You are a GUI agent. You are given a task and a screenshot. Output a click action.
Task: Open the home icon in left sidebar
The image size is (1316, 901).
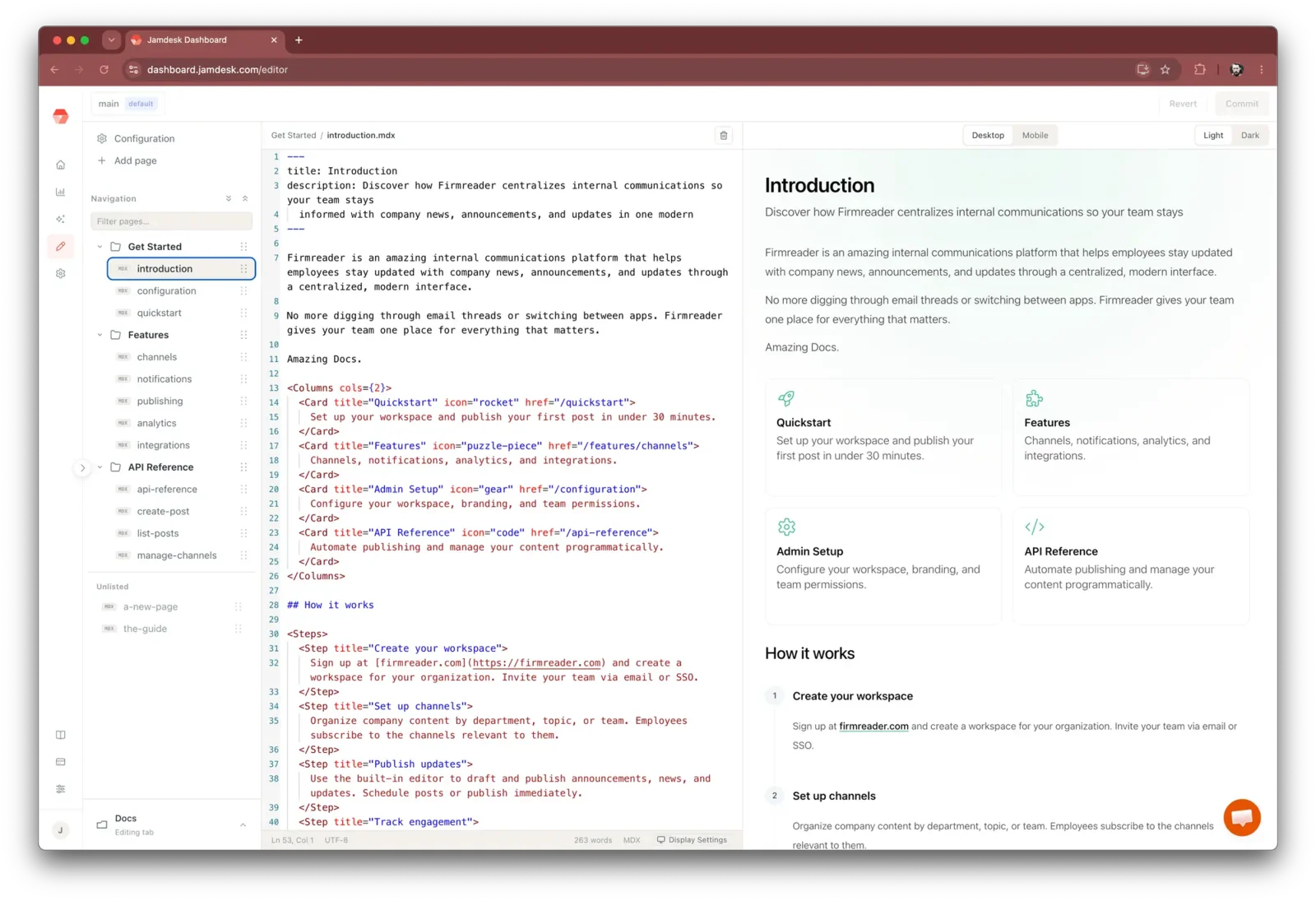pyautogui.click(x=60, y=165)
